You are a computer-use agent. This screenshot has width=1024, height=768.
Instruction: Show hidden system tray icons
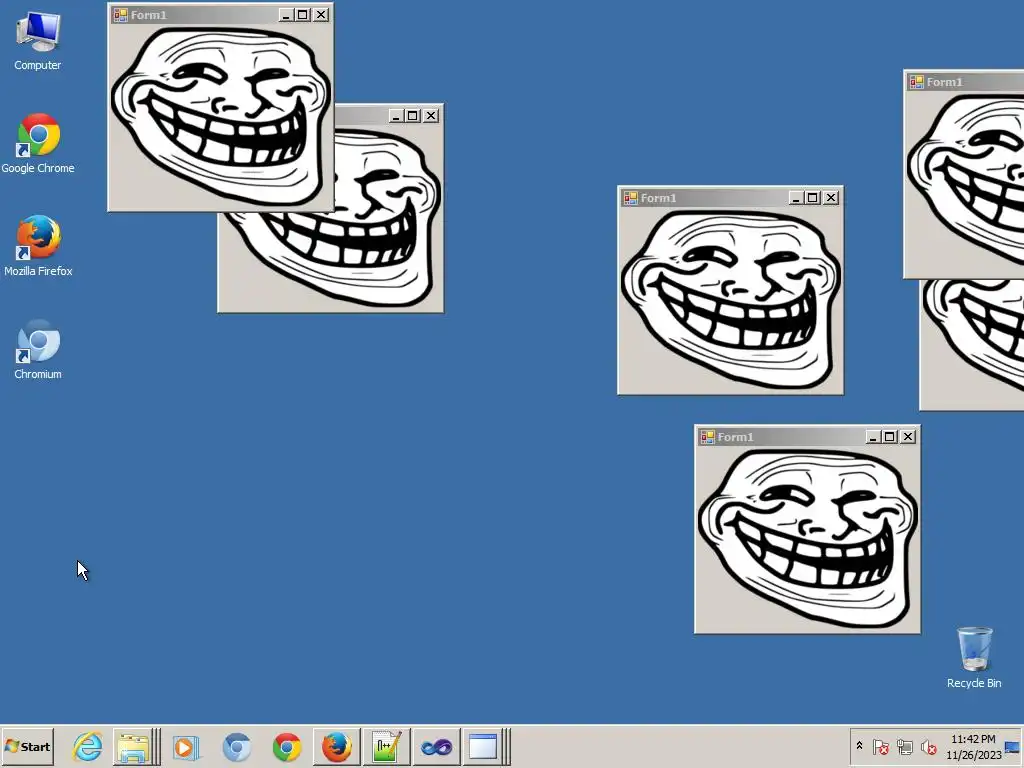click(859, 746)
